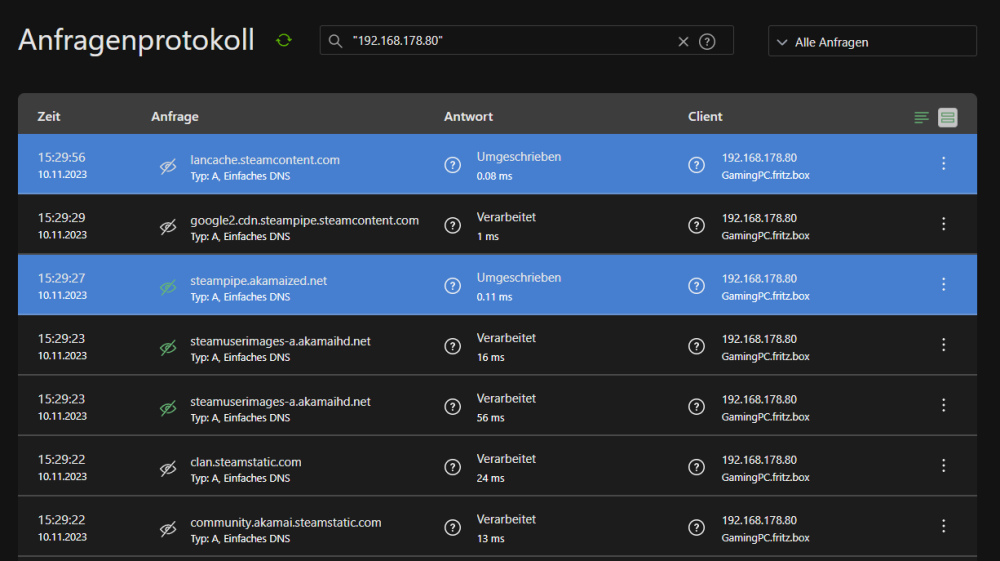Open response info icon for clan.steamstatic.com
This screenshot has height=561, width=1000.
click(452, 467)
